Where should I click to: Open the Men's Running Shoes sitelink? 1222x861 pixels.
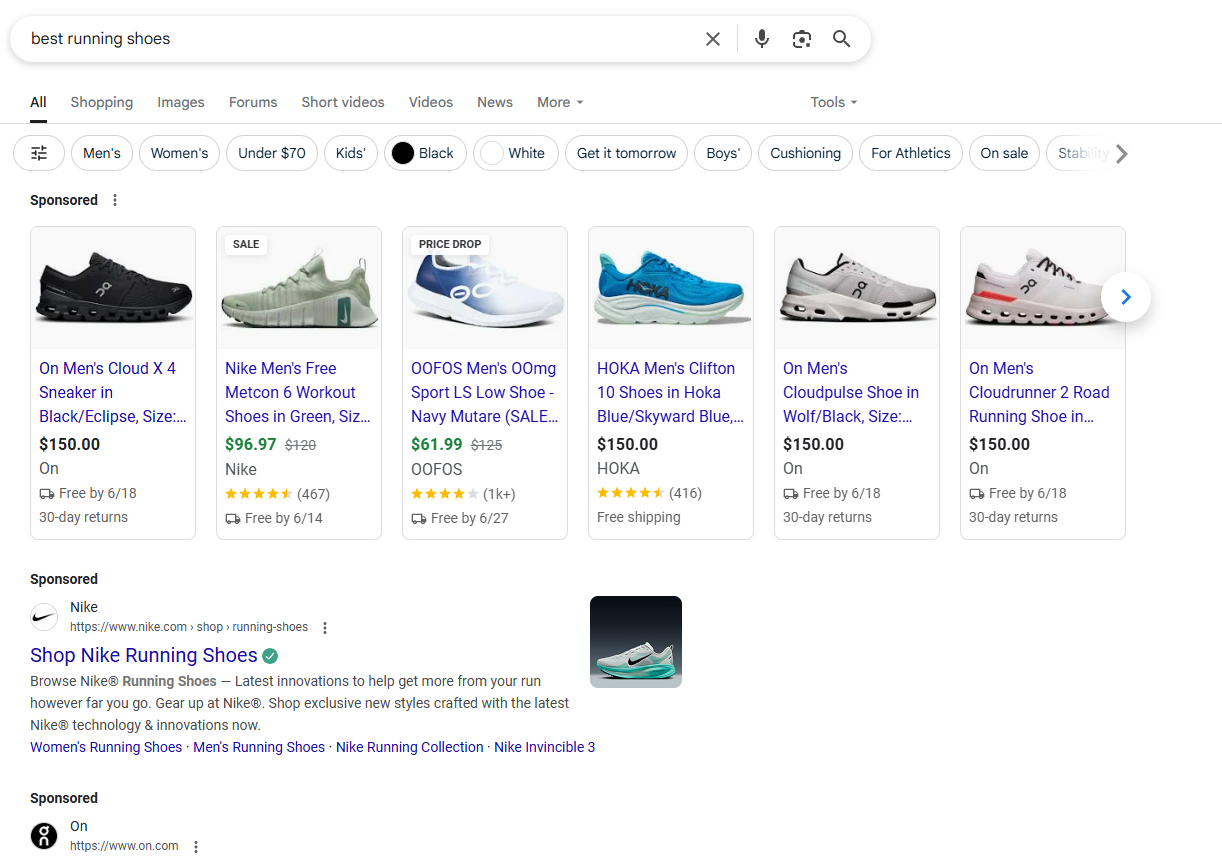pyautogui.click(x=259, y=747)
